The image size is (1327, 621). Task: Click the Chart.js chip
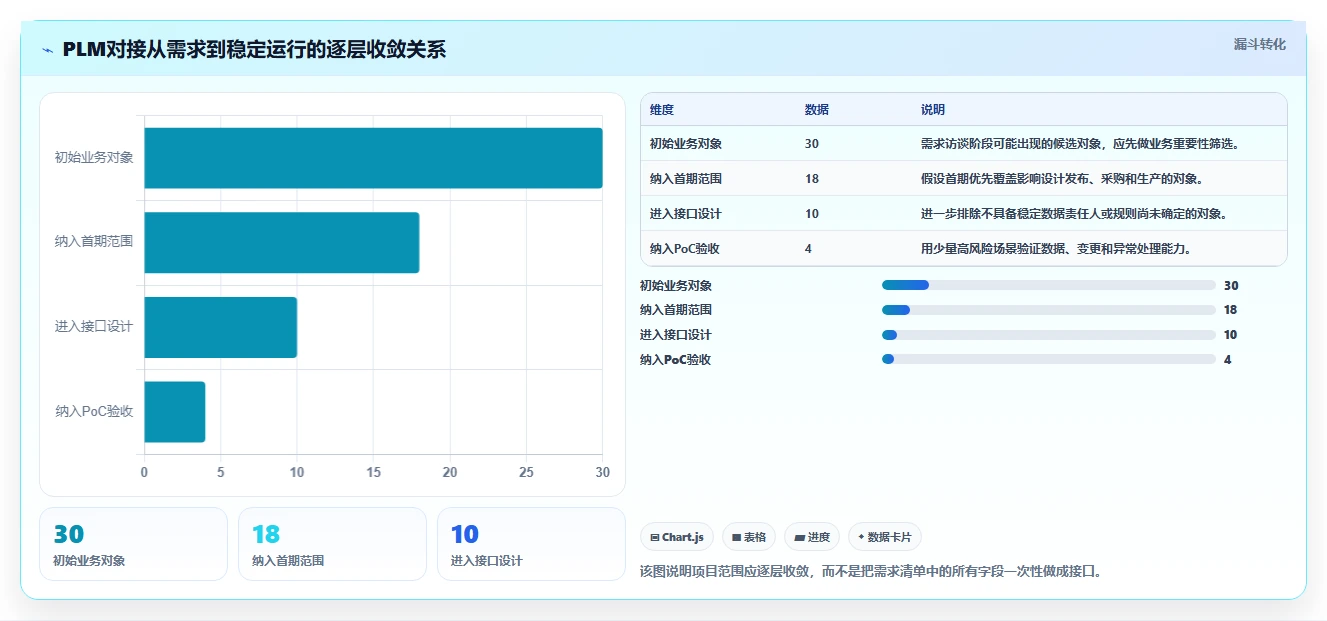tap(677, 537)
